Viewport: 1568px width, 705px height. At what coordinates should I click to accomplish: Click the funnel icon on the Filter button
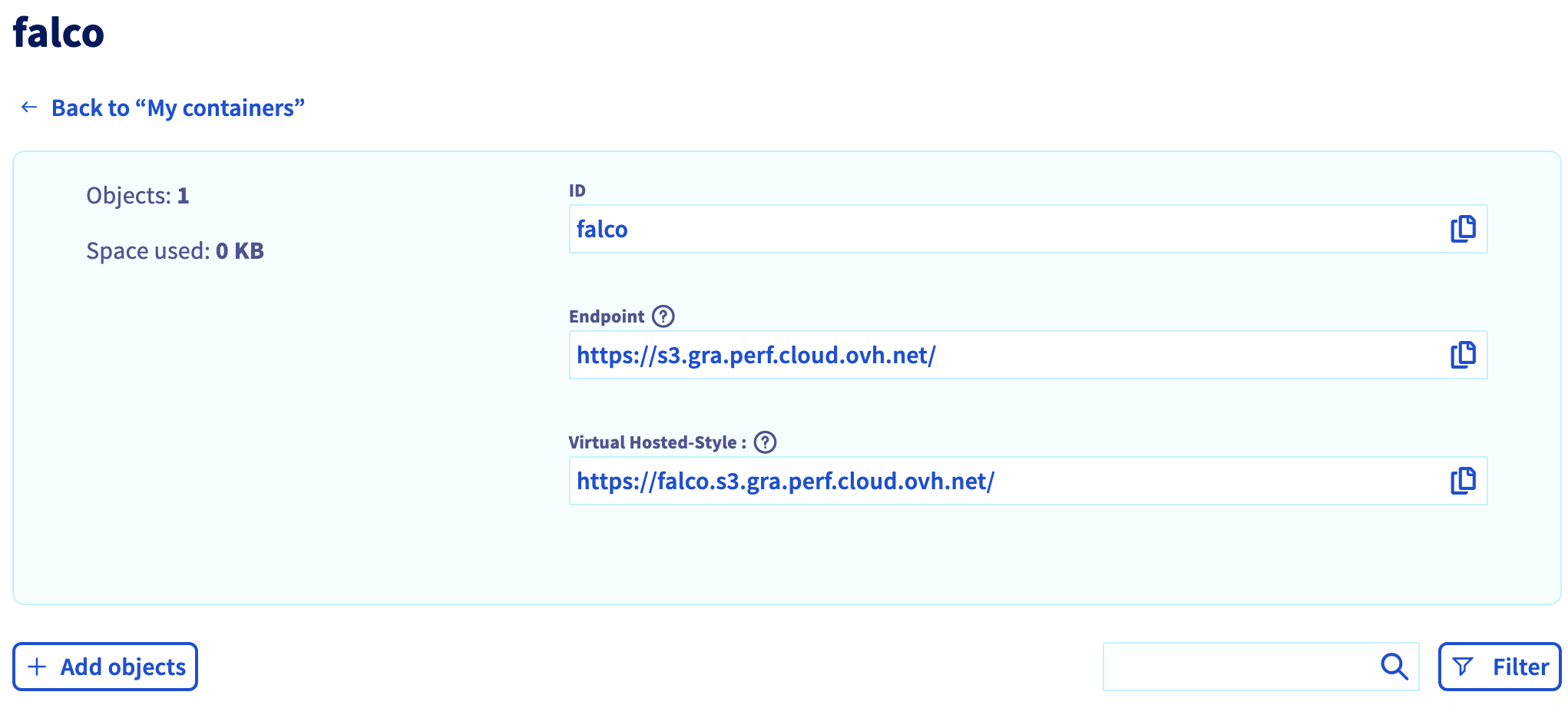pos(1464,666)
